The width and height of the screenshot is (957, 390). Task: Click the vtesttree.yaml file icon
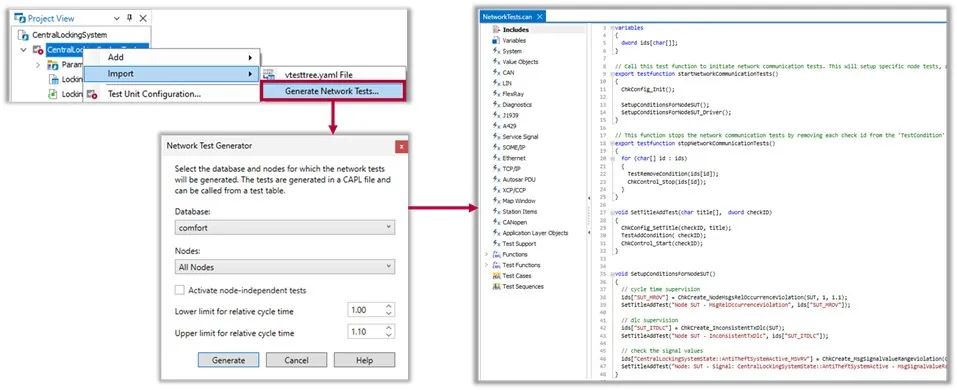pyautogui.click(x=269, y=74)
